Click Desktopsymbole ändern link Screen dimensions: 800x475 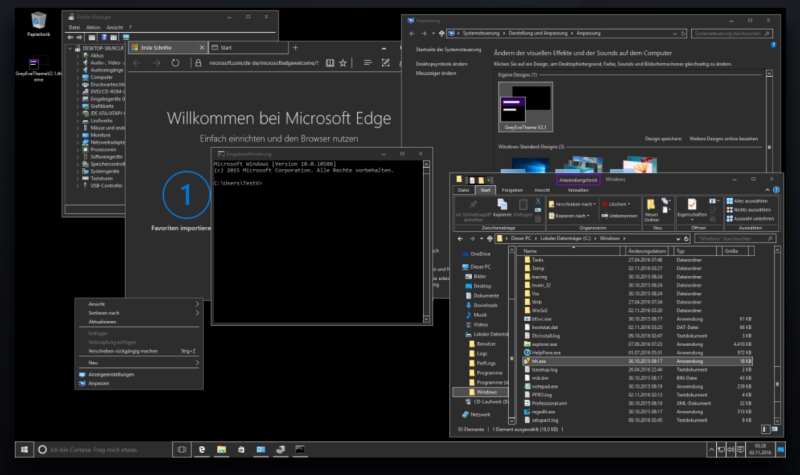click(441, 64)
